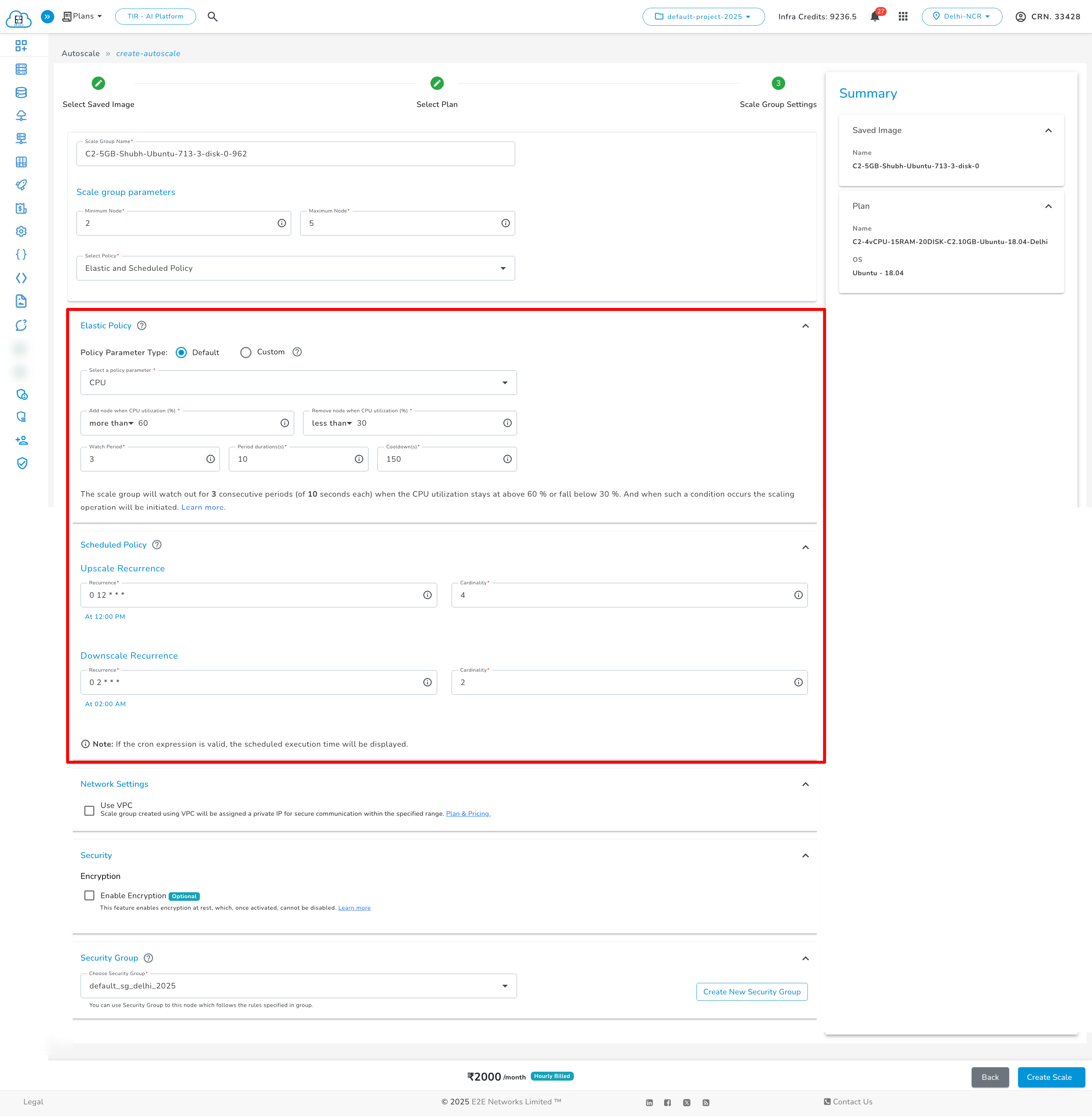The image size is (1092, 1117).
Task: Click the Learn more link in Elastic Policy
Action: [x=202, y=507]
